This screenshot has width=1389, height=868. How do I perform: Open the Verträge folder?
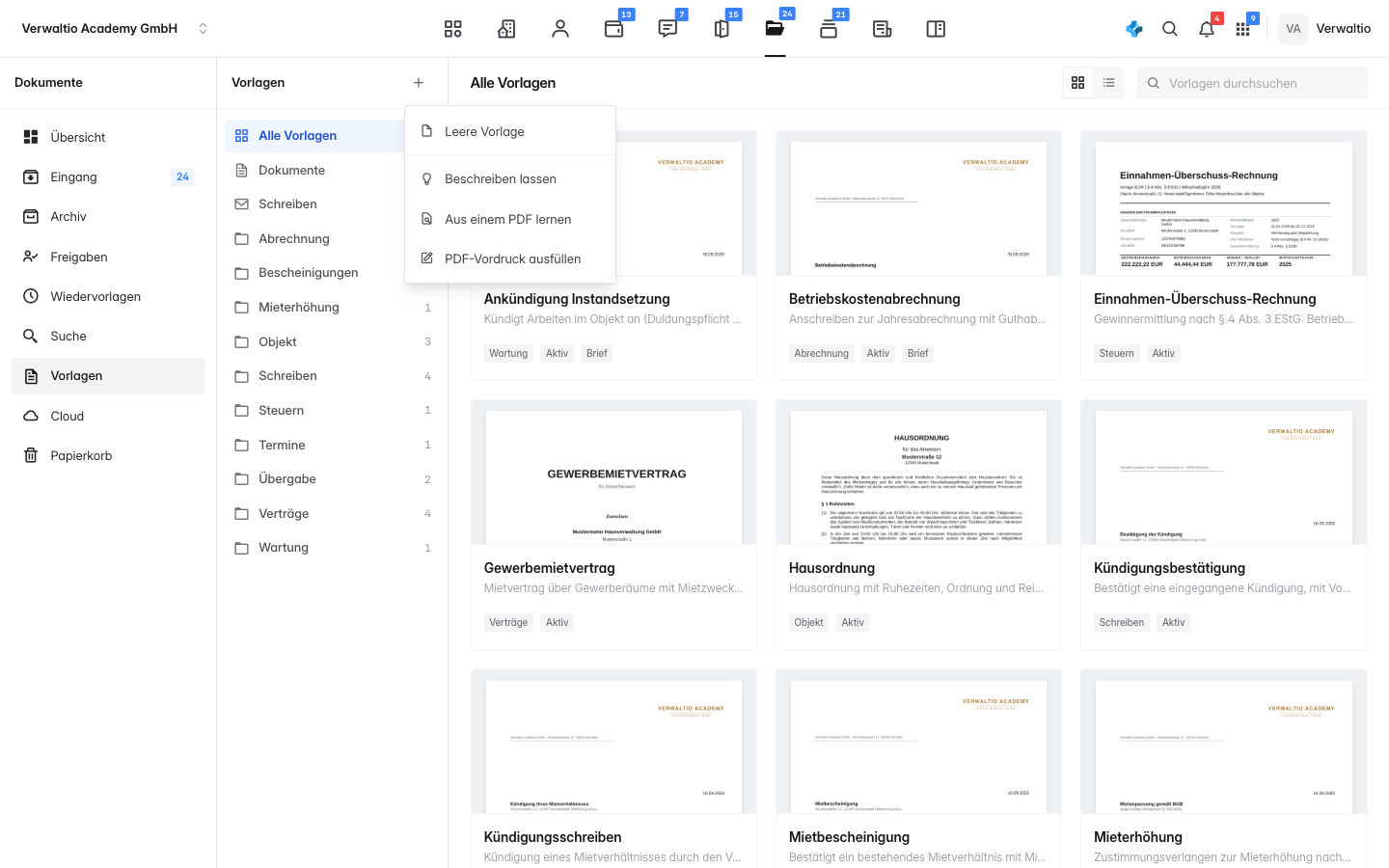click(x=332, y=513)
